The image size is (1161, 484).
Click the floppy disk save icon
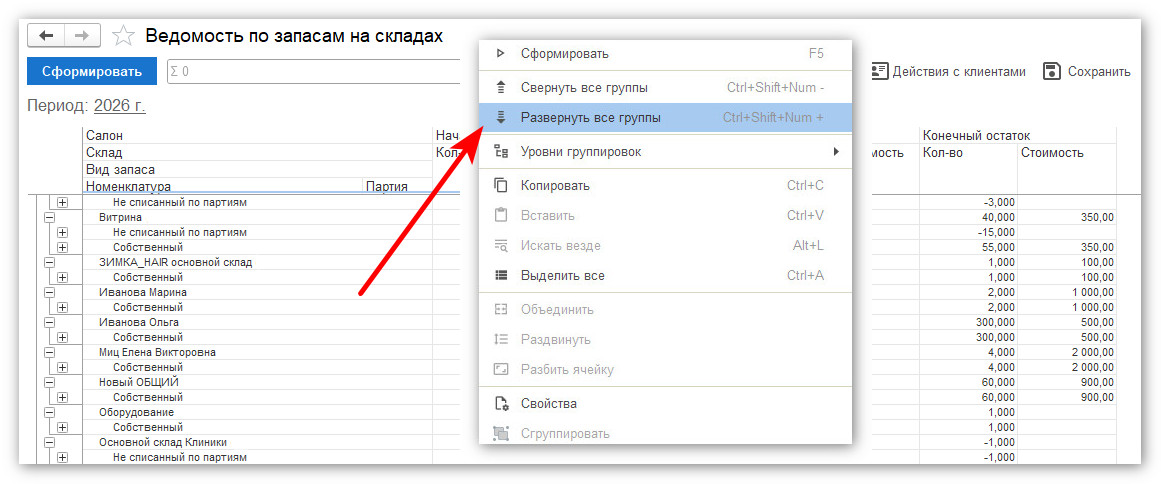(1051, 71)
